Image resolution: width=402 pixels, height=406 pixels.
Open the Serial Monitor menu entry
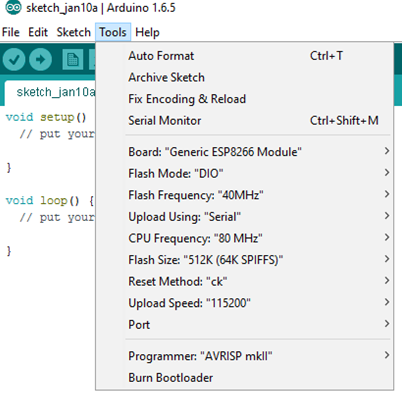pyautogui.click(x=244, y=121)
